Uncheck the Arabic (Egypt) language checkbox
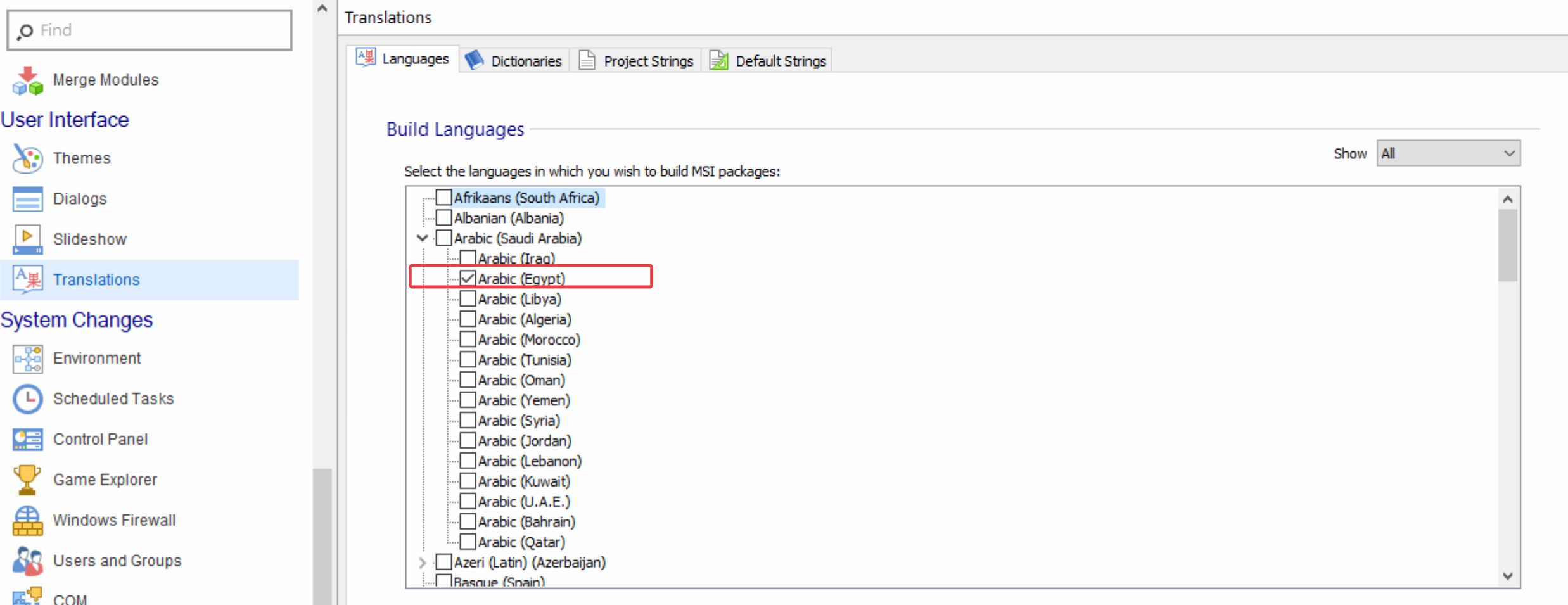Viewport: 1568px width, 605px height. coord(468,279)
